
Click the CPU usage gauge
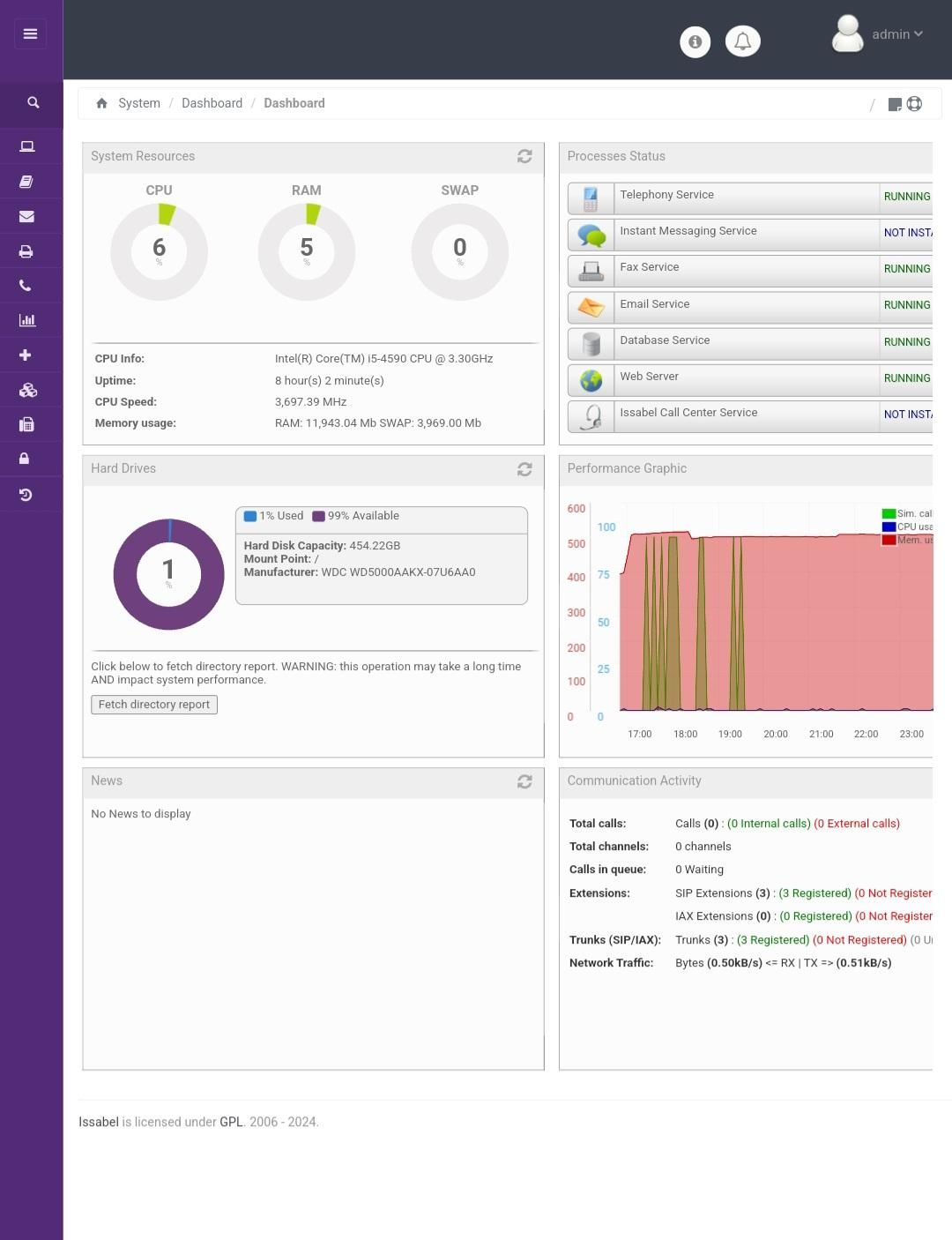point(159,251)
